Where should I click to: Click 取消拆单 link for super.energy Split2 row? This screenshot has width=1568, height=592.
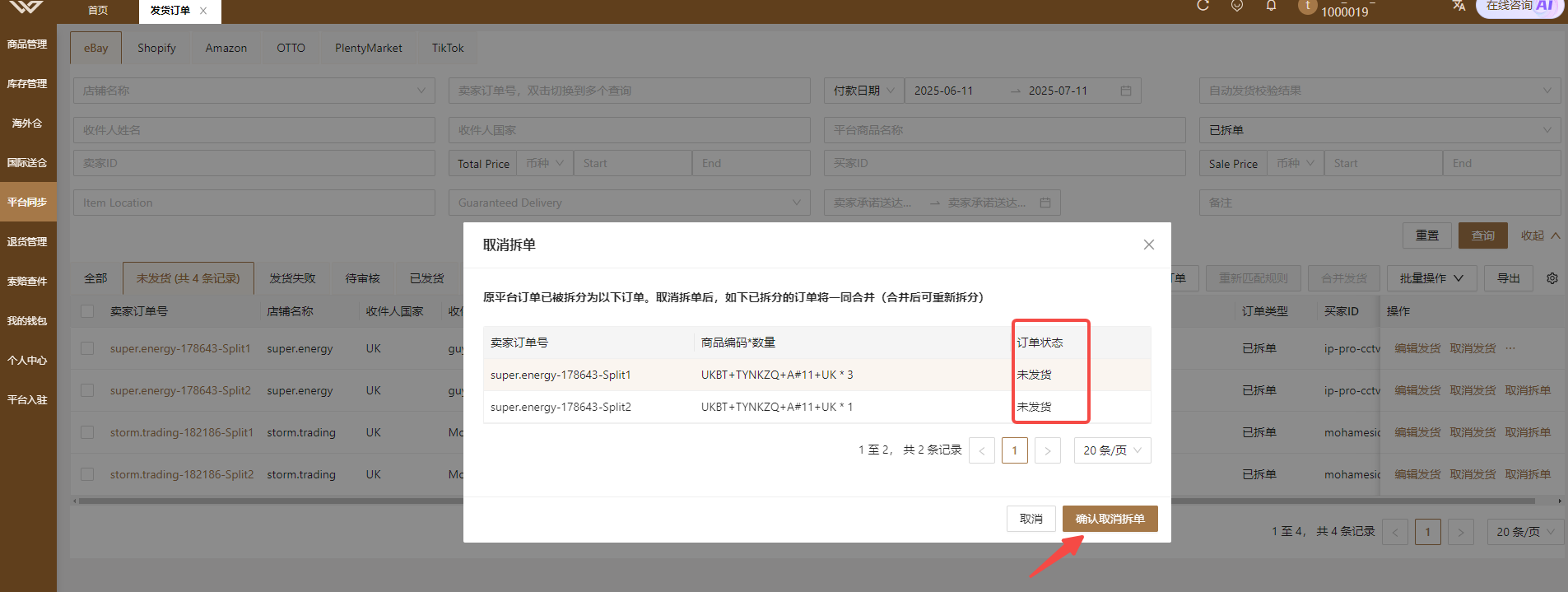click(1528, 390)
